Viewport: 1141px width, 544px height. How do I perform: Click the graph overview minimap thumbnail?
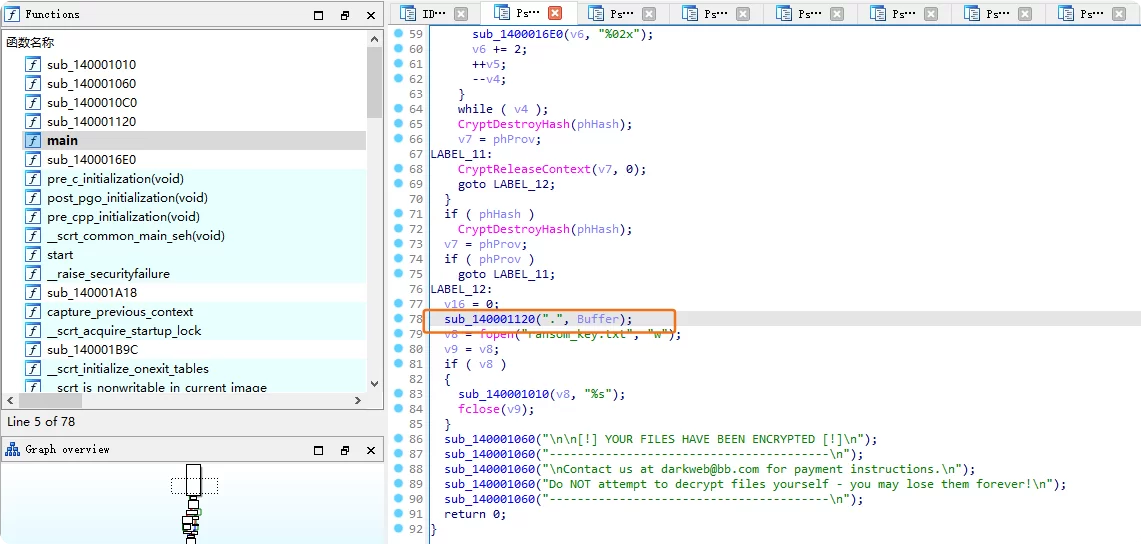(x=193, y=502)
